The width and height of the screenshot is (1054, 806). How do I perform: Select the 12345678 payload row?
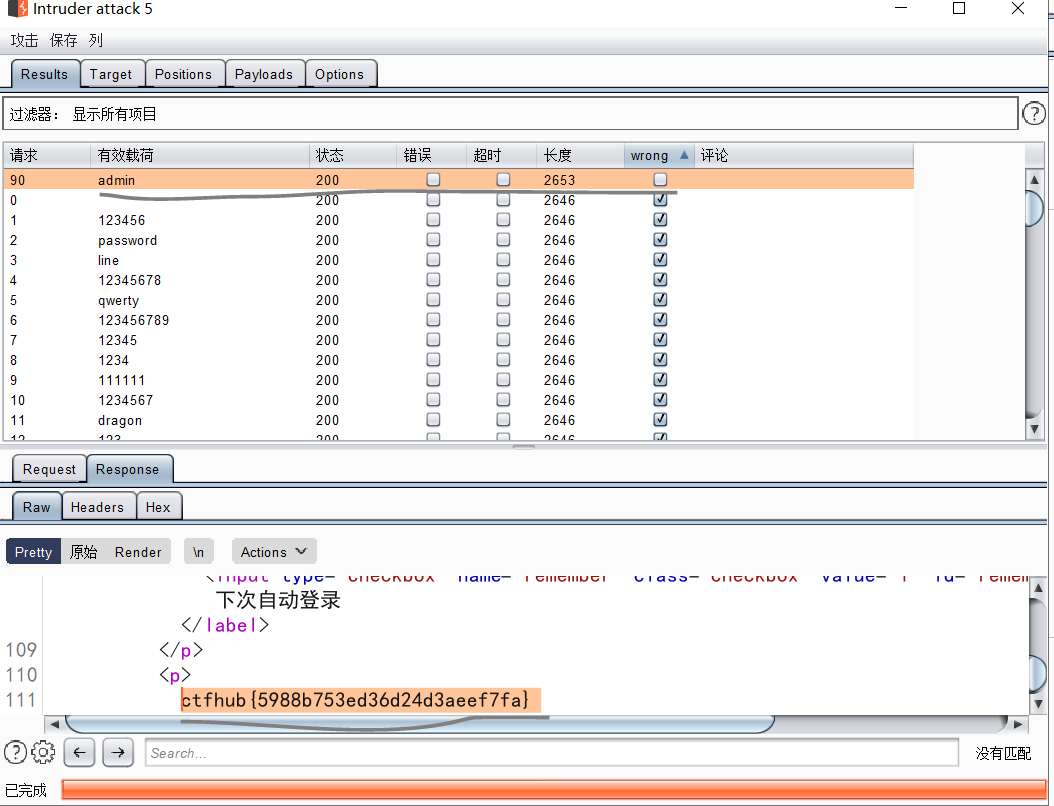pos(458,280)
